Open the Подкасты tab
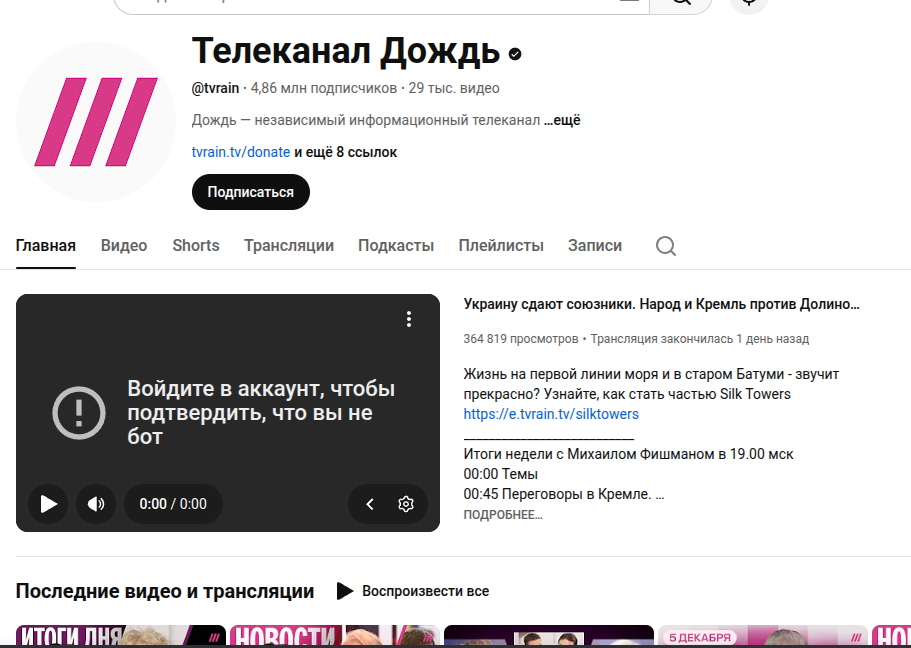Image resolution: width=911 pixels, height=648 pixels. pos(396,246)
